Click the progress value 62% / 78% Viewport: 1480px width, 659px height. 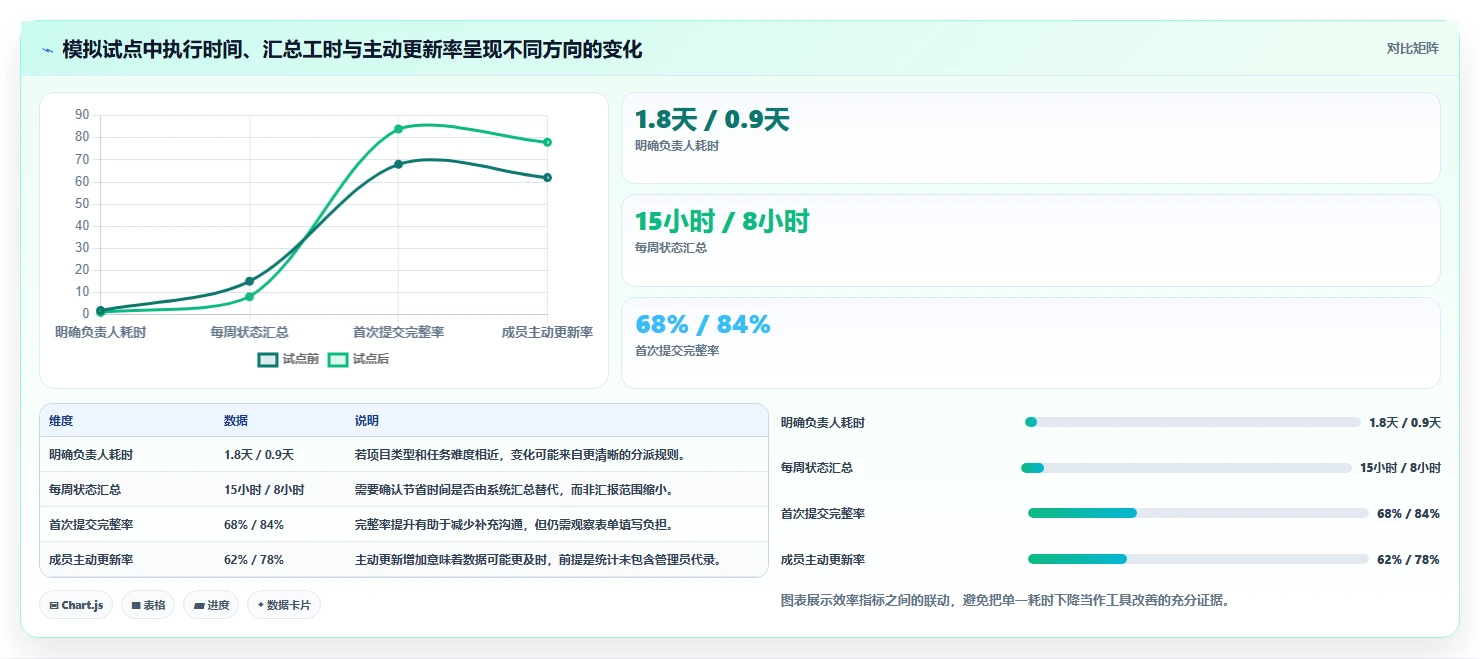1408,560
